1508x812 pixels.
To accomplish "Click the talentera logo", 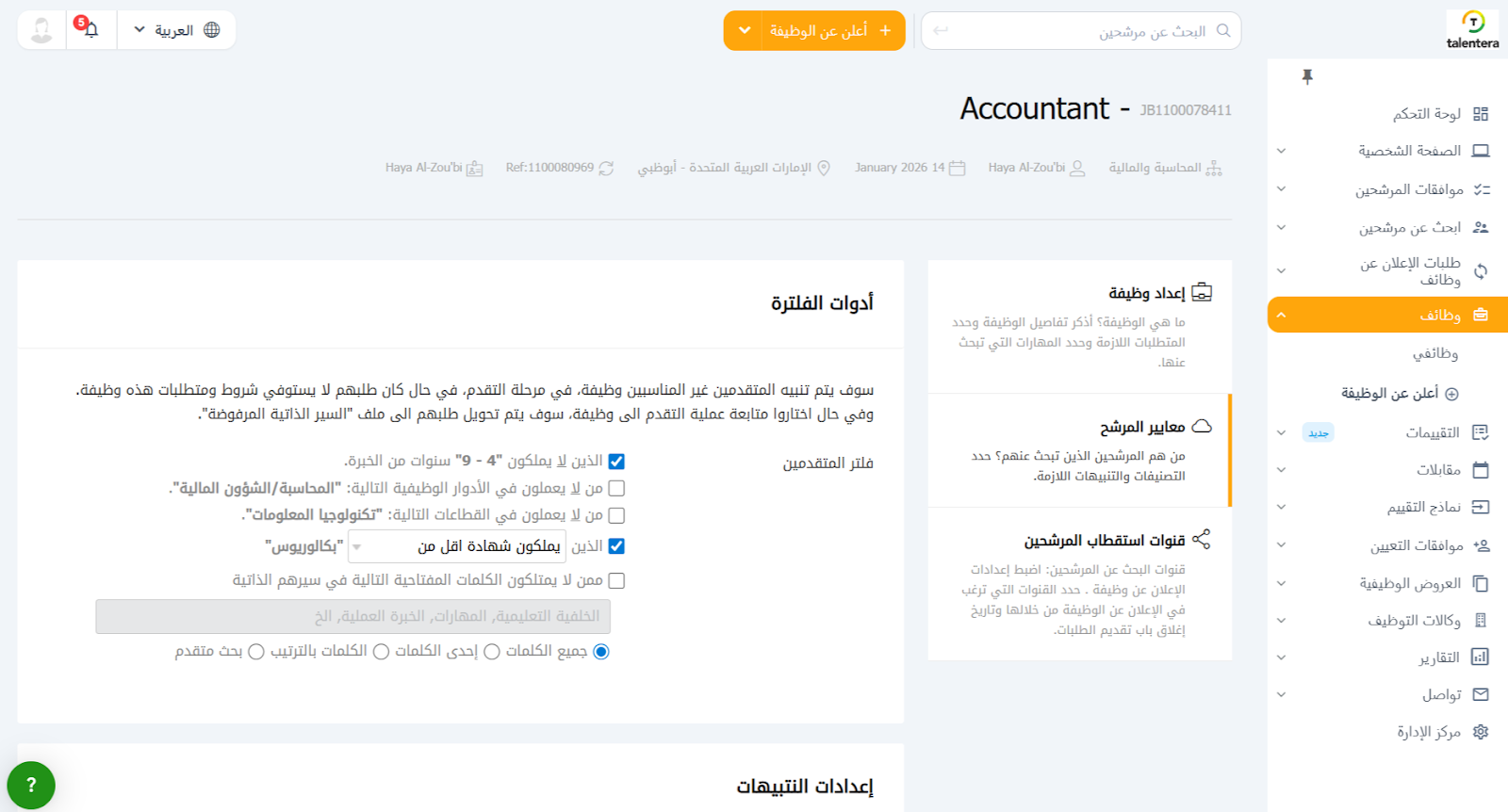I will 1472,30.
